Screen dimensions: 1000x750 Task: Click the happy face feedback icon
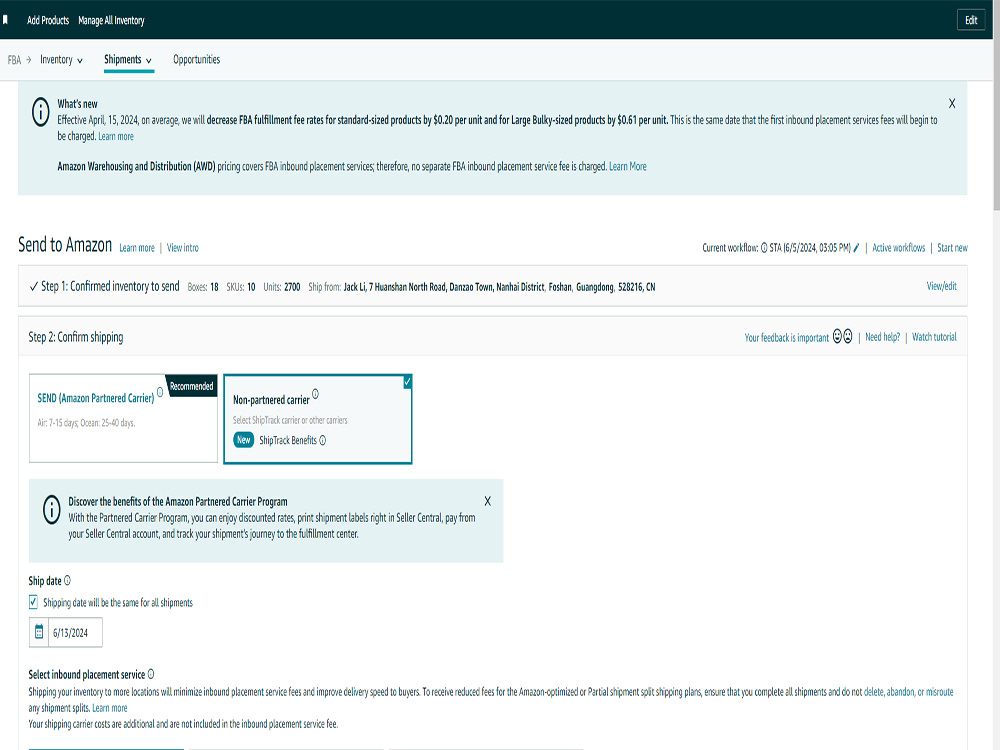click(837, 336)
